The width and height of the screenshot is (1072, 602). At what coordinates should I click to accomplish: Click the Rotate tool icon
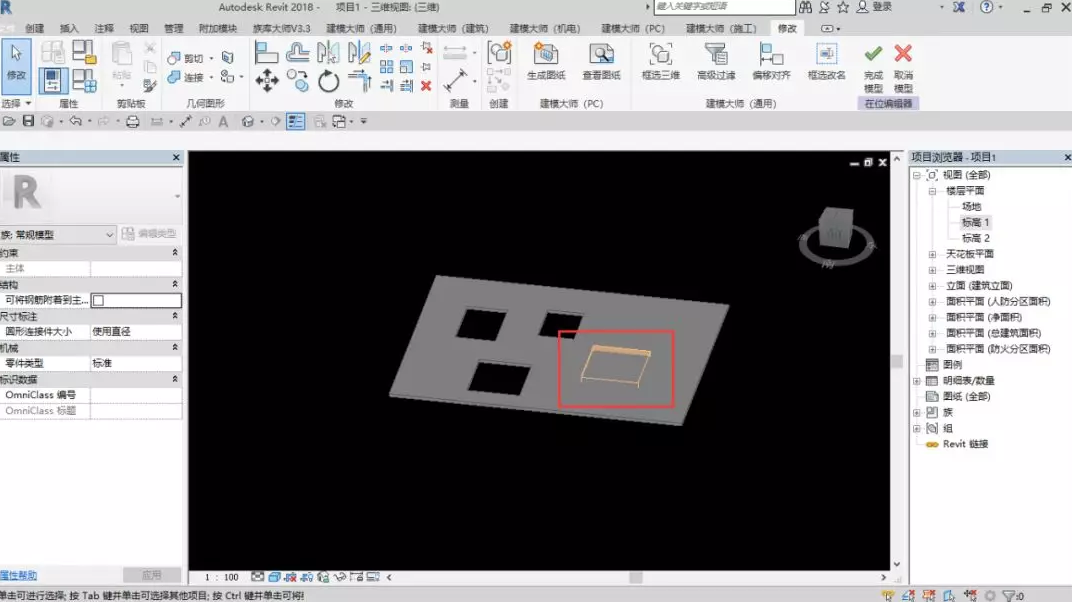click(x=328, y=81)
